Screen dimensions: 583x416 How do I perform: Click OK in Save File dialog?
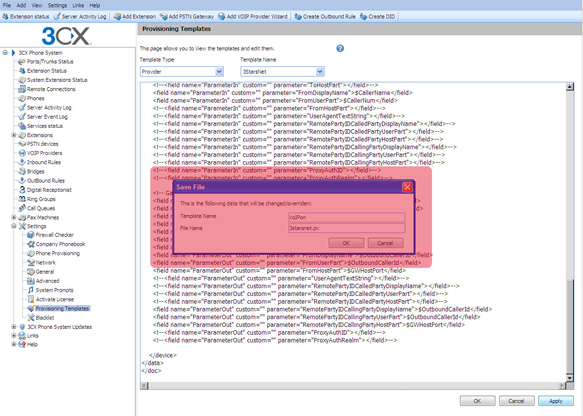point(346,243)
